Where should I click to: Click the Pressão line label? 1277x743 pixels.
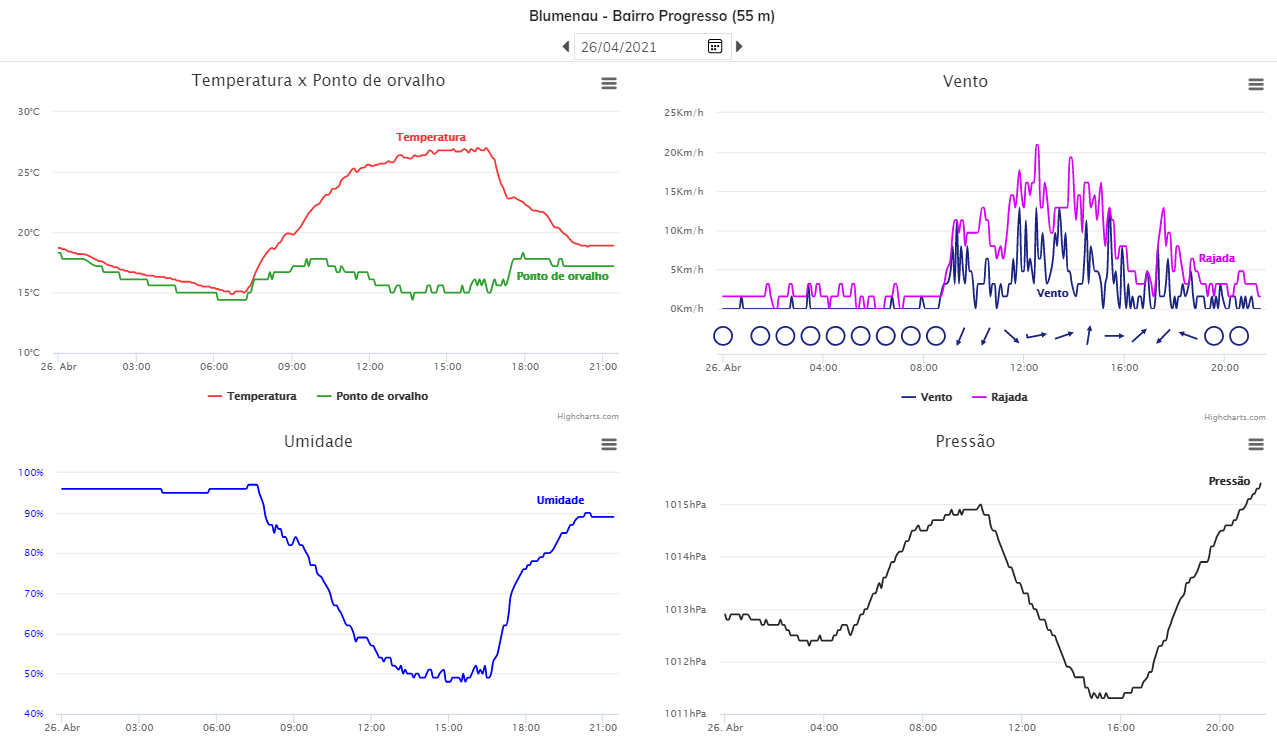(x=1229, y=481)
